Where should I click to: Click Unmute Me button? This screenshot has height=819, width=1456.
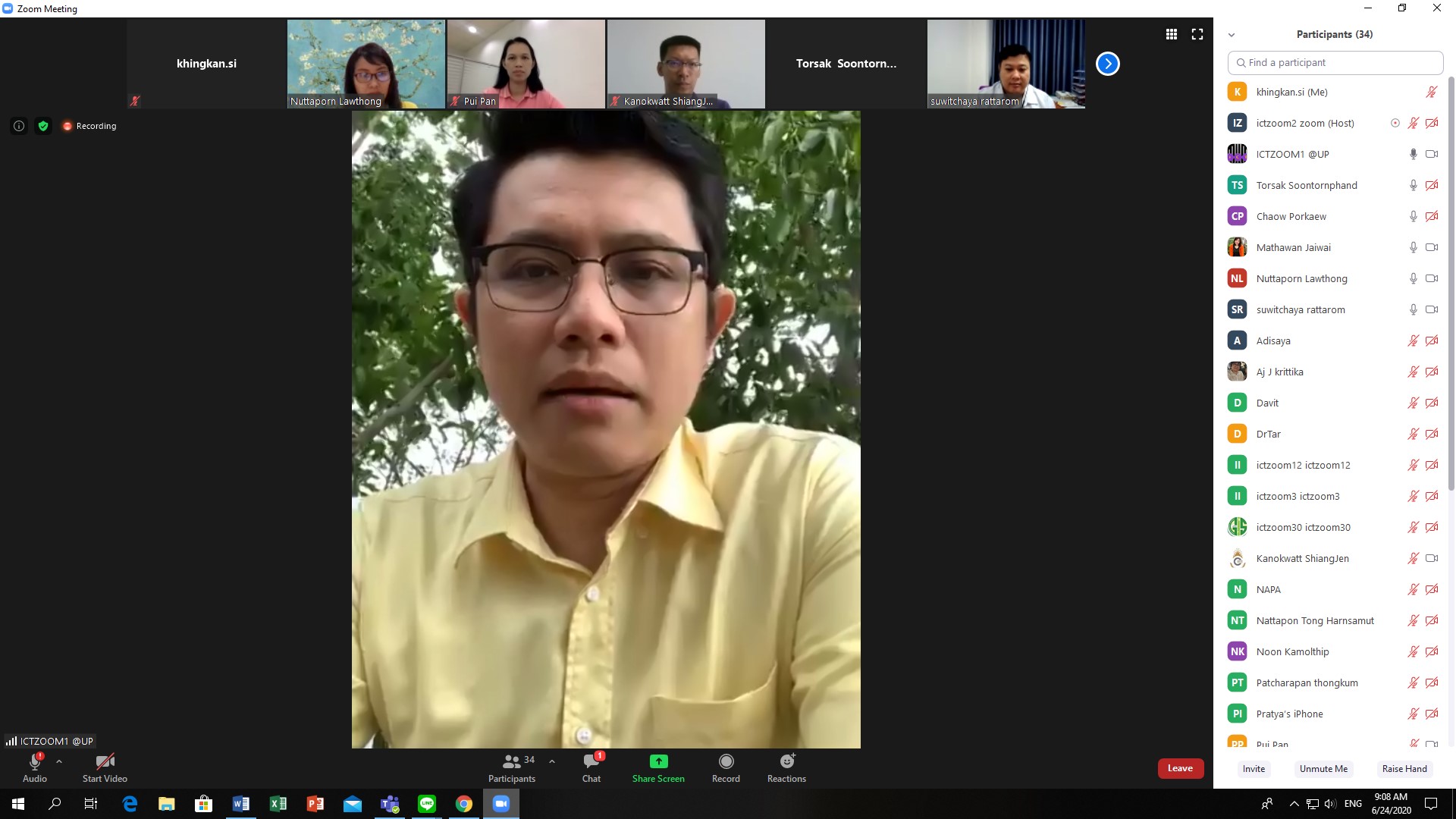pyautogui.click(x=1323, y=768)
